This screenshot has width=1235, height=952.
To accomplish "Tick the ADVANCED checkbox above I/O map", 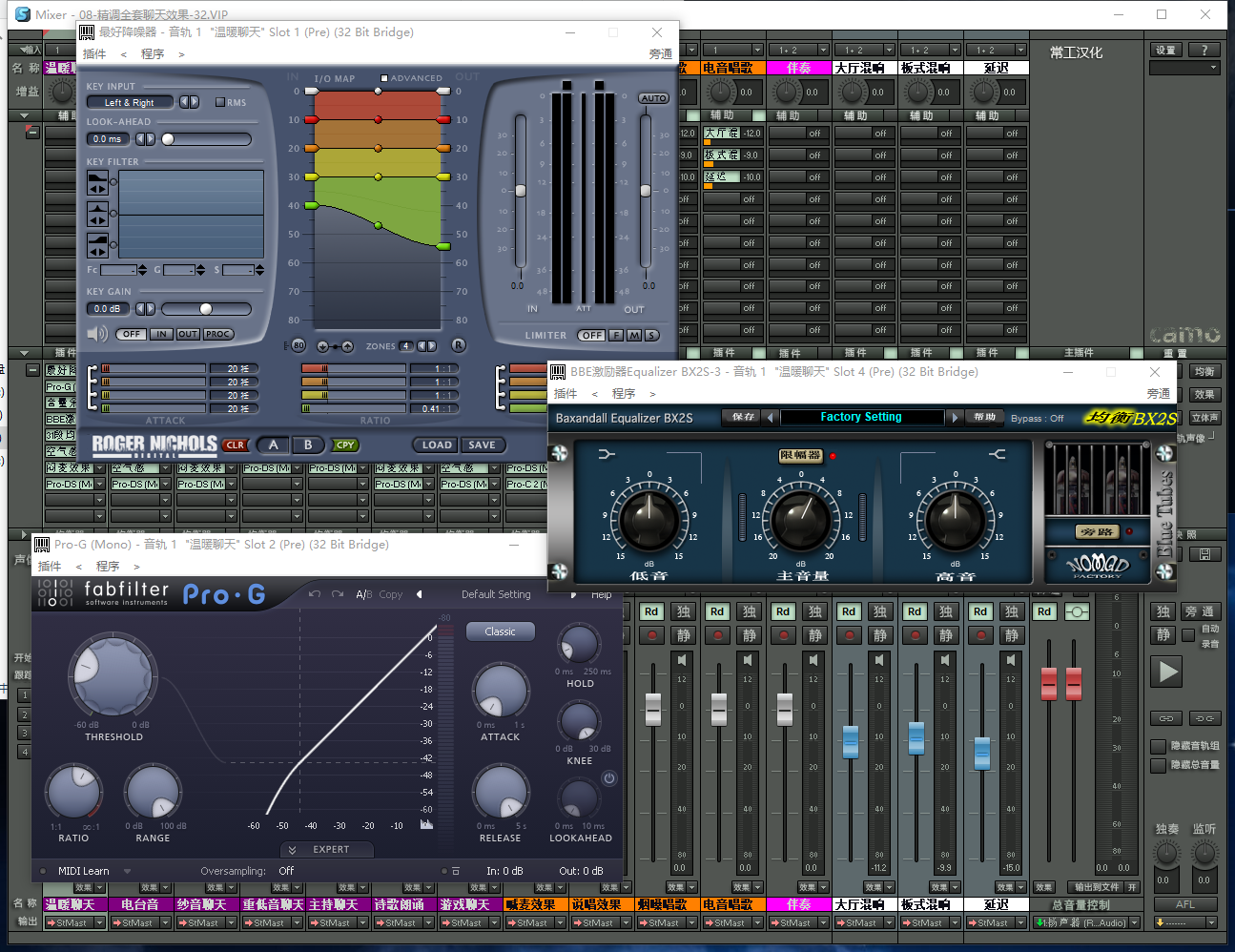I will coord(384,78).
